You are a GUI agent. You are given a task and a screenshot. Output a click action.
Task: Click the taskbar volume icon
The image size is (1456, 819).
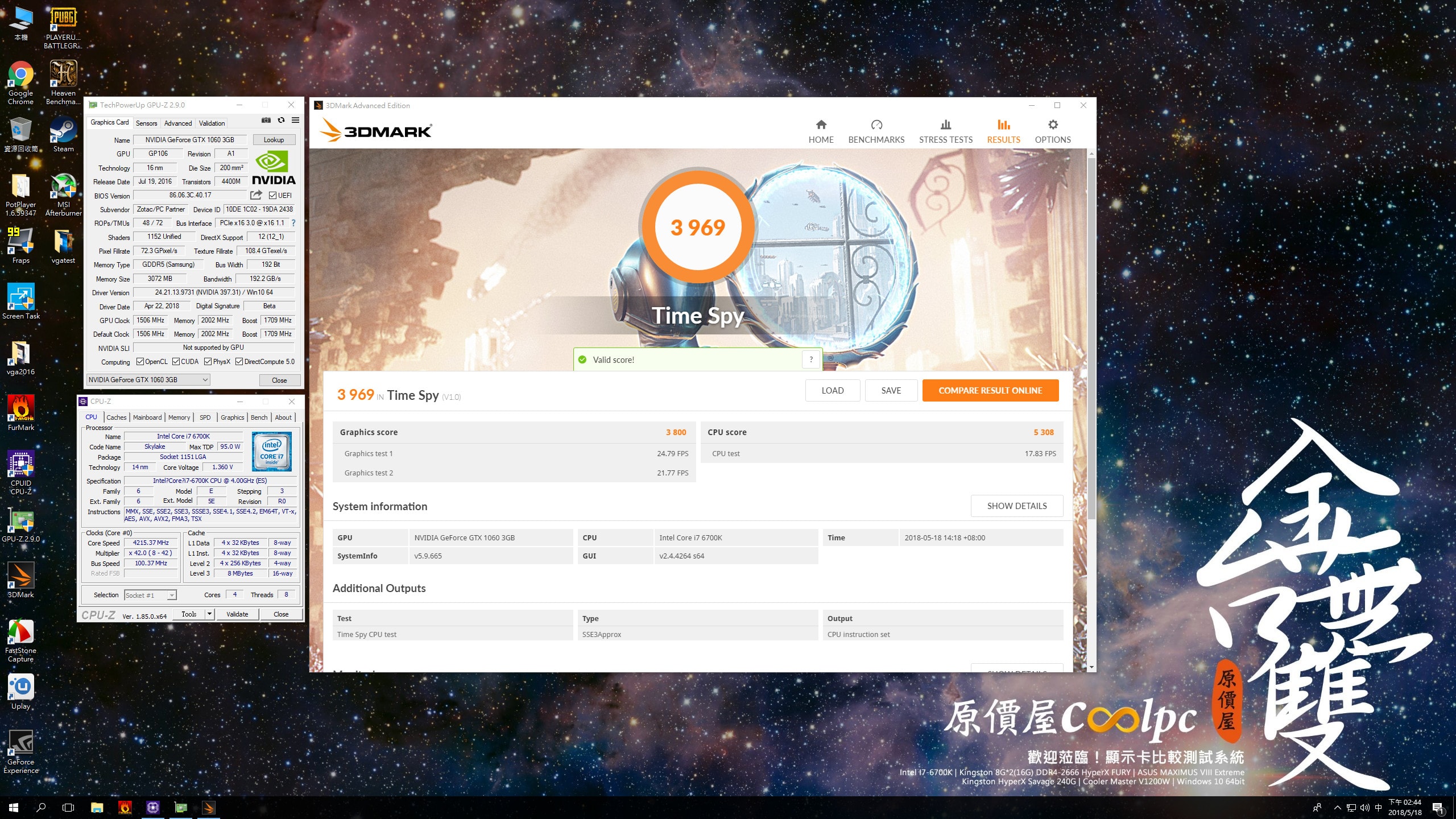[1364, 808]
